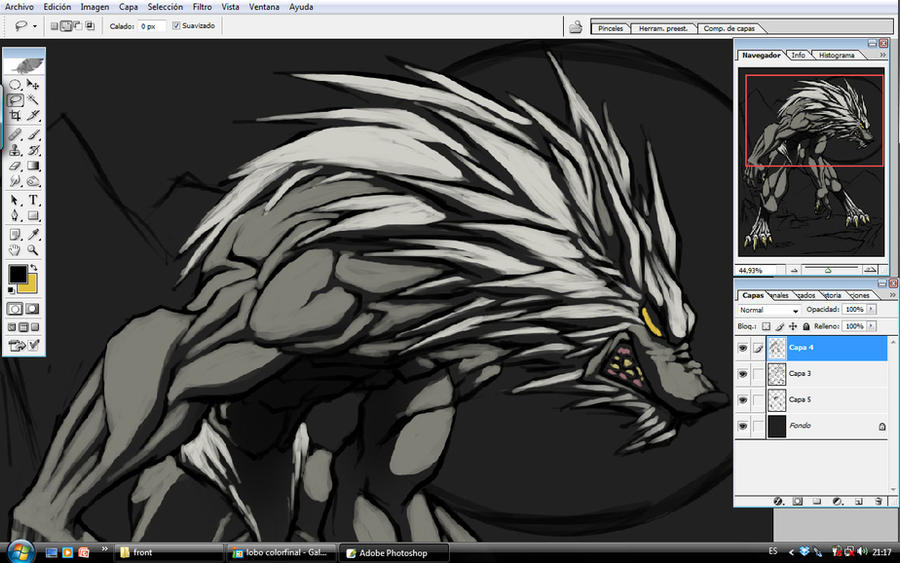Add a layer mask
This screenshot has height=563, width=900.
(x=797, y=501)
